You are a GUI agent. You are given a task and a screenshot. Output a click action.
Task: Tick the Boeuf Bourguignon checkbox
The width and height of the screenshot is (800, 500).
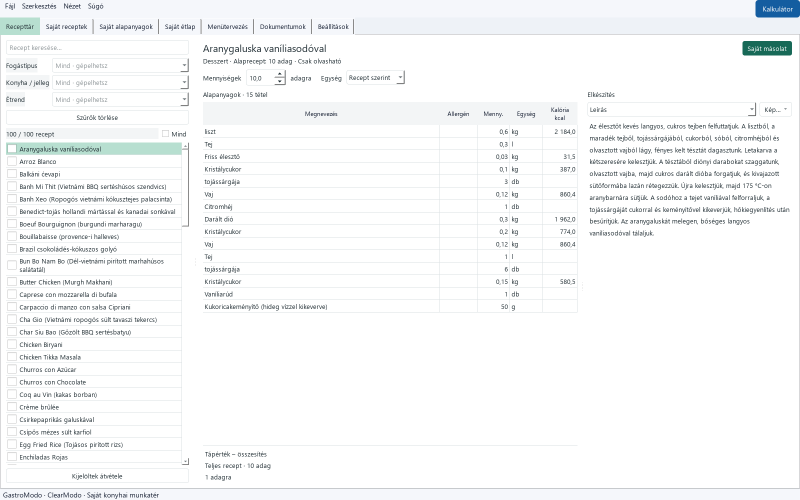pos(12,224)
